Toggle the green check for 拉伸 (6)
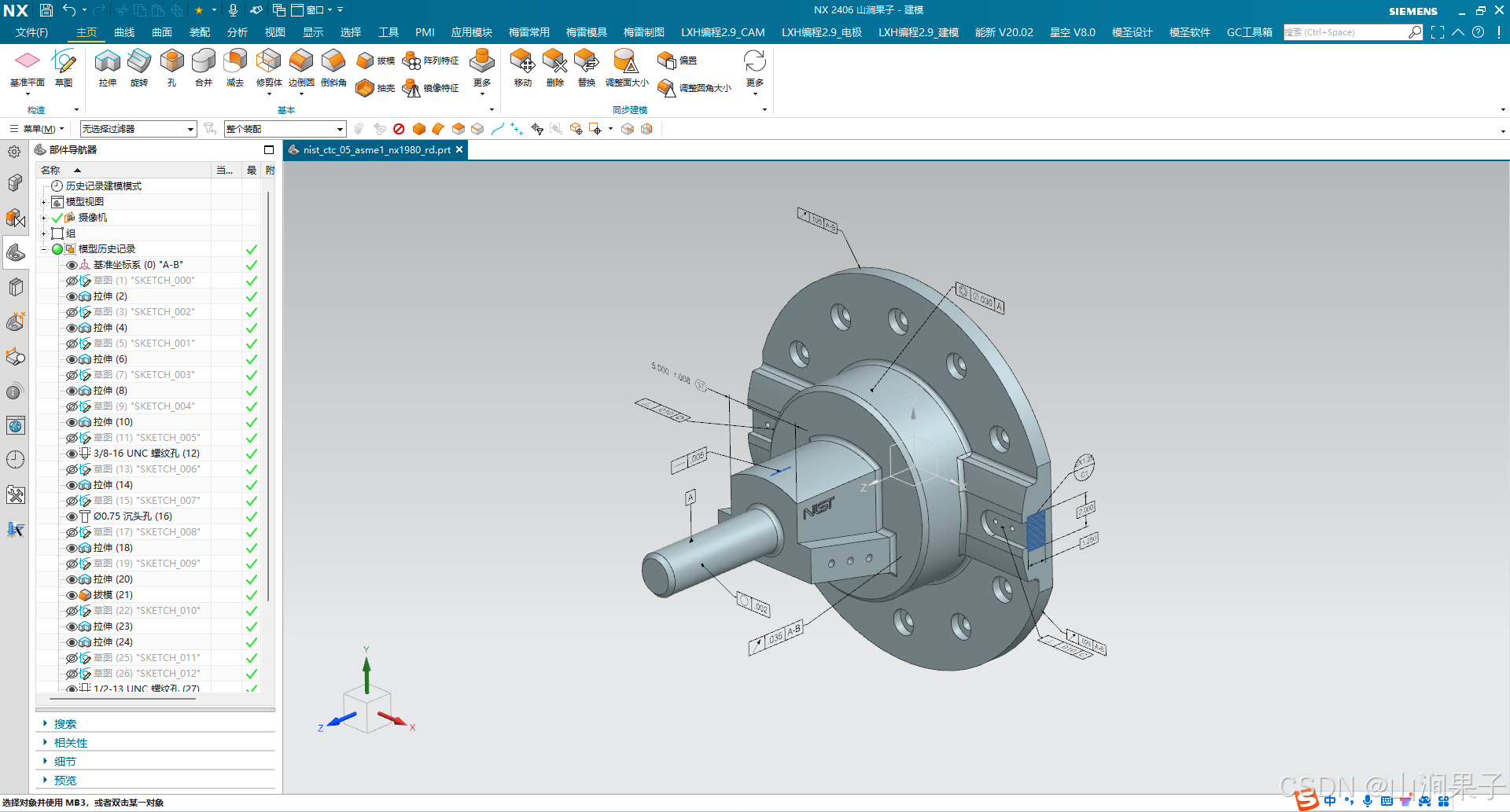The height and width of the screenshot is (812, 1510). pyautogui.click(x=252, y=359)
